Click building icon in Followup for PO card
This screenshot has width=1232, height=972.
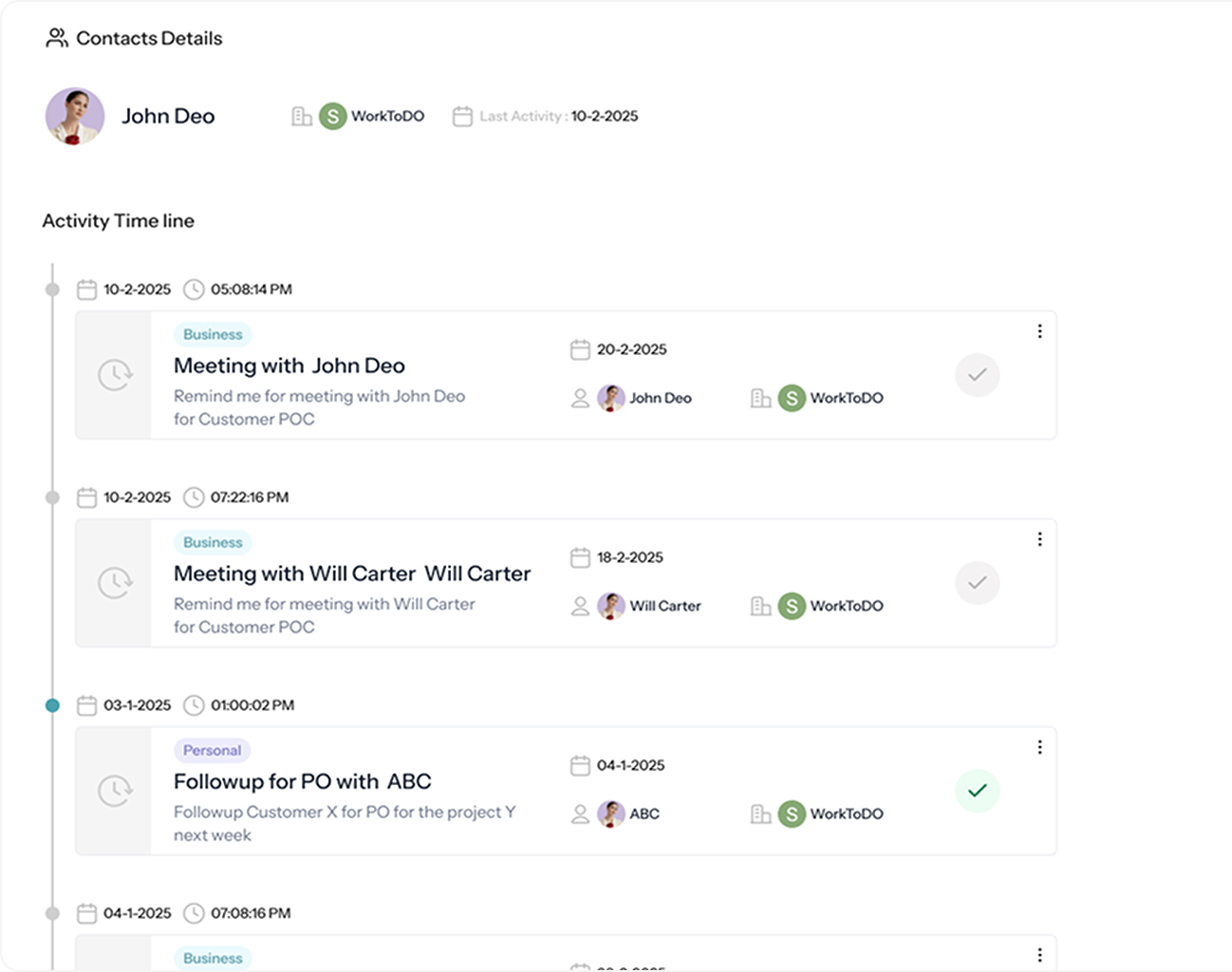pos(760,813)
